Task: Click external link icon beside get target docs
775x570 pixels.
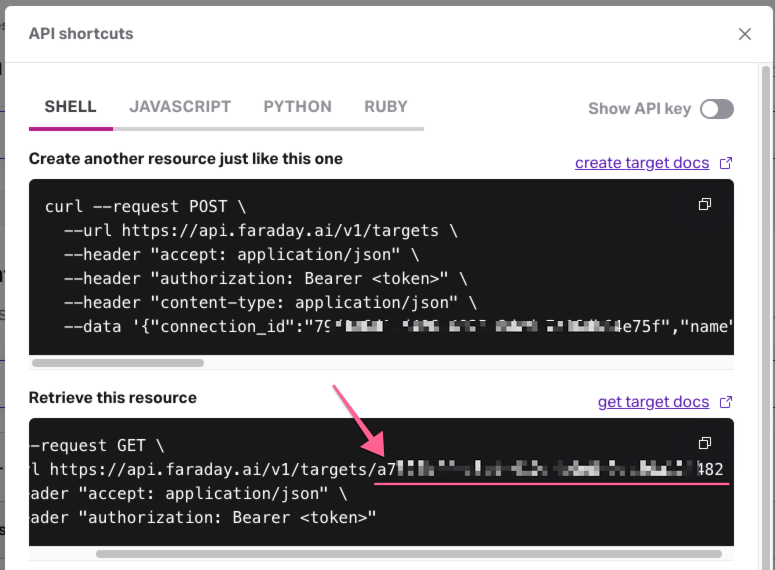Action: tap(726, 402)
